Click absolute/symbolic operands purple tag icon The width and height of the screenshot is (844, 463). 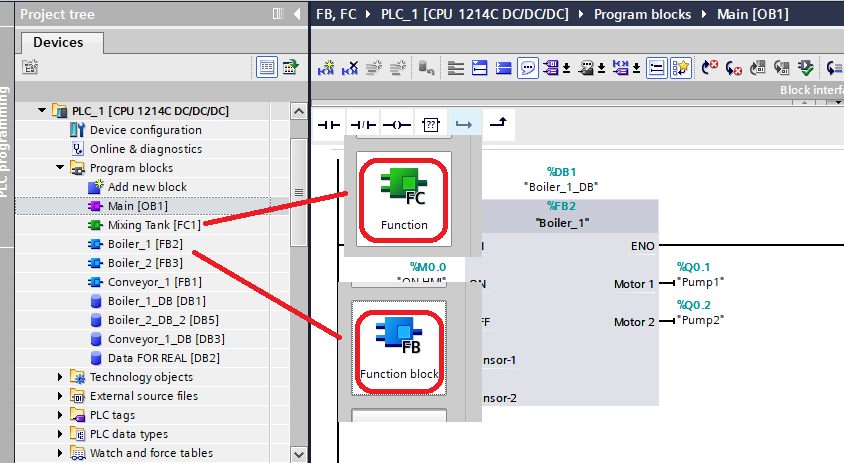click(551, 68)
